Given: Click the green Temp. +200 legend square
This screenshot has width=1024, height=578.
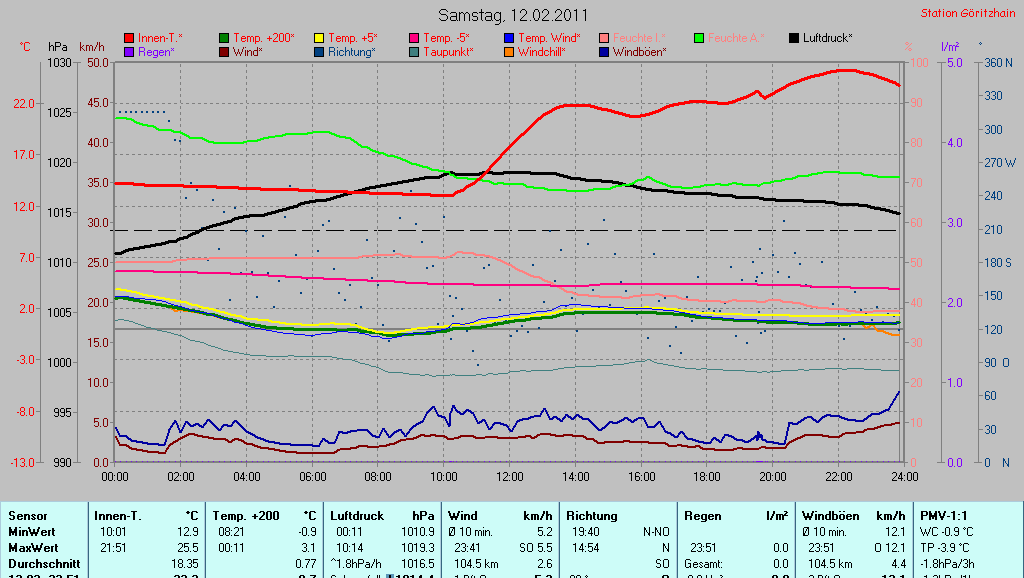Looking at the screenshot, I should [224, 38].
